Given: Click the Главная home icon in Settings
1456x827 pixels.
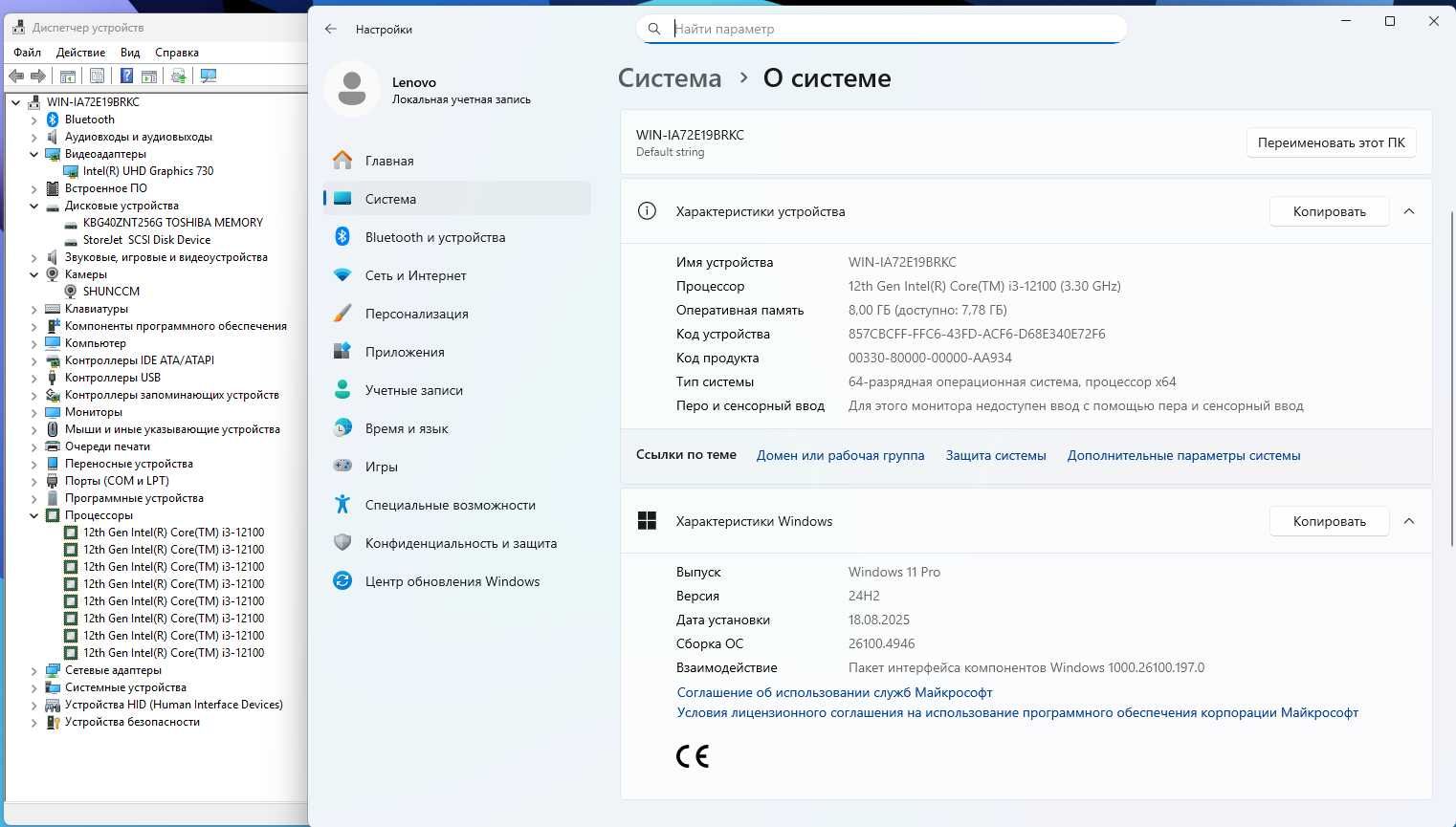Looking at the screenshot, I should [342, 161].
